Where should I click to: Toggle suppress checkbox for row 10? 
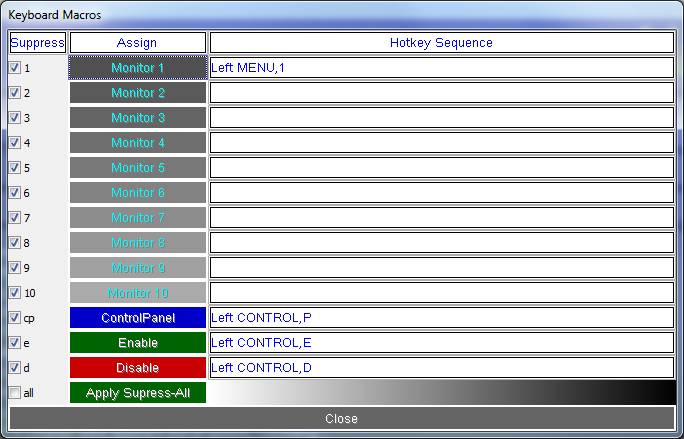click(15, 292)
